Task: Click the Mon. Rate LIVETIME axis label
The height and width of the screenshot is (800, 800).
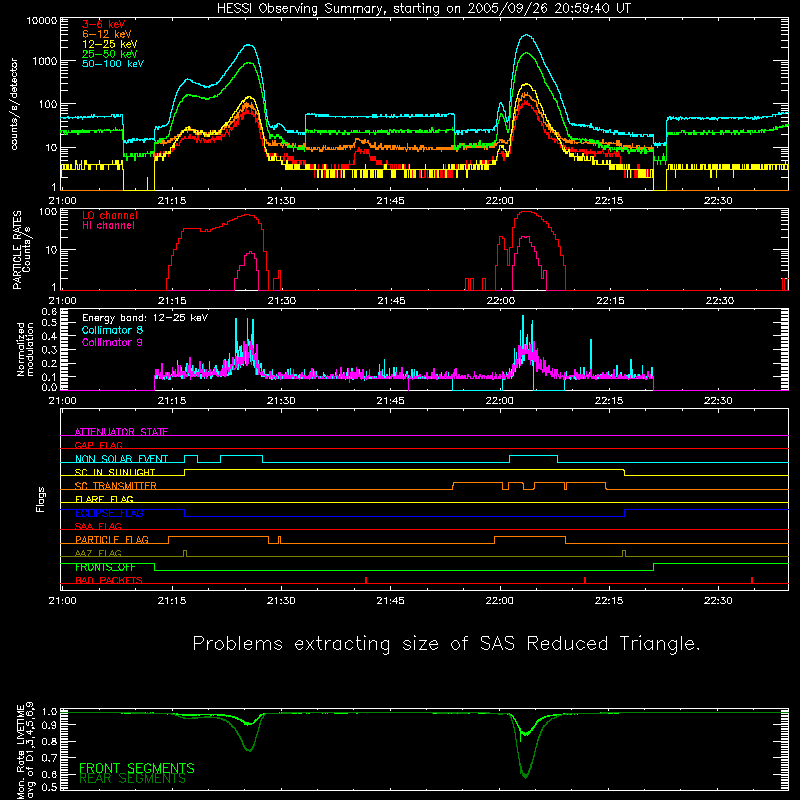Action: [25, 751]
